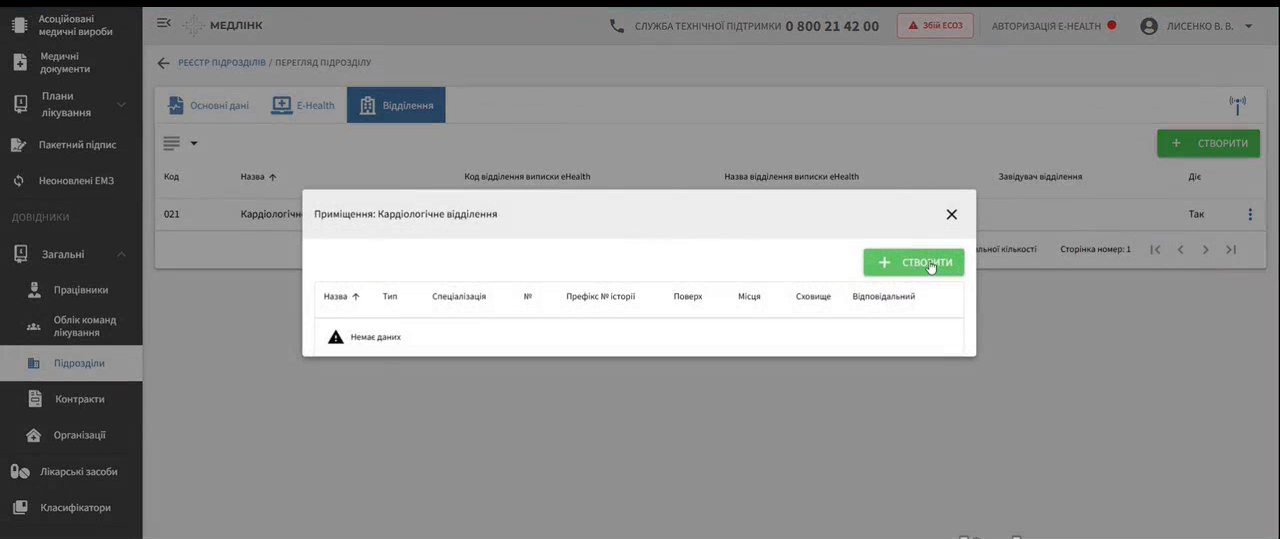
Task: Go to the next table page
Action: point(1206,249)
